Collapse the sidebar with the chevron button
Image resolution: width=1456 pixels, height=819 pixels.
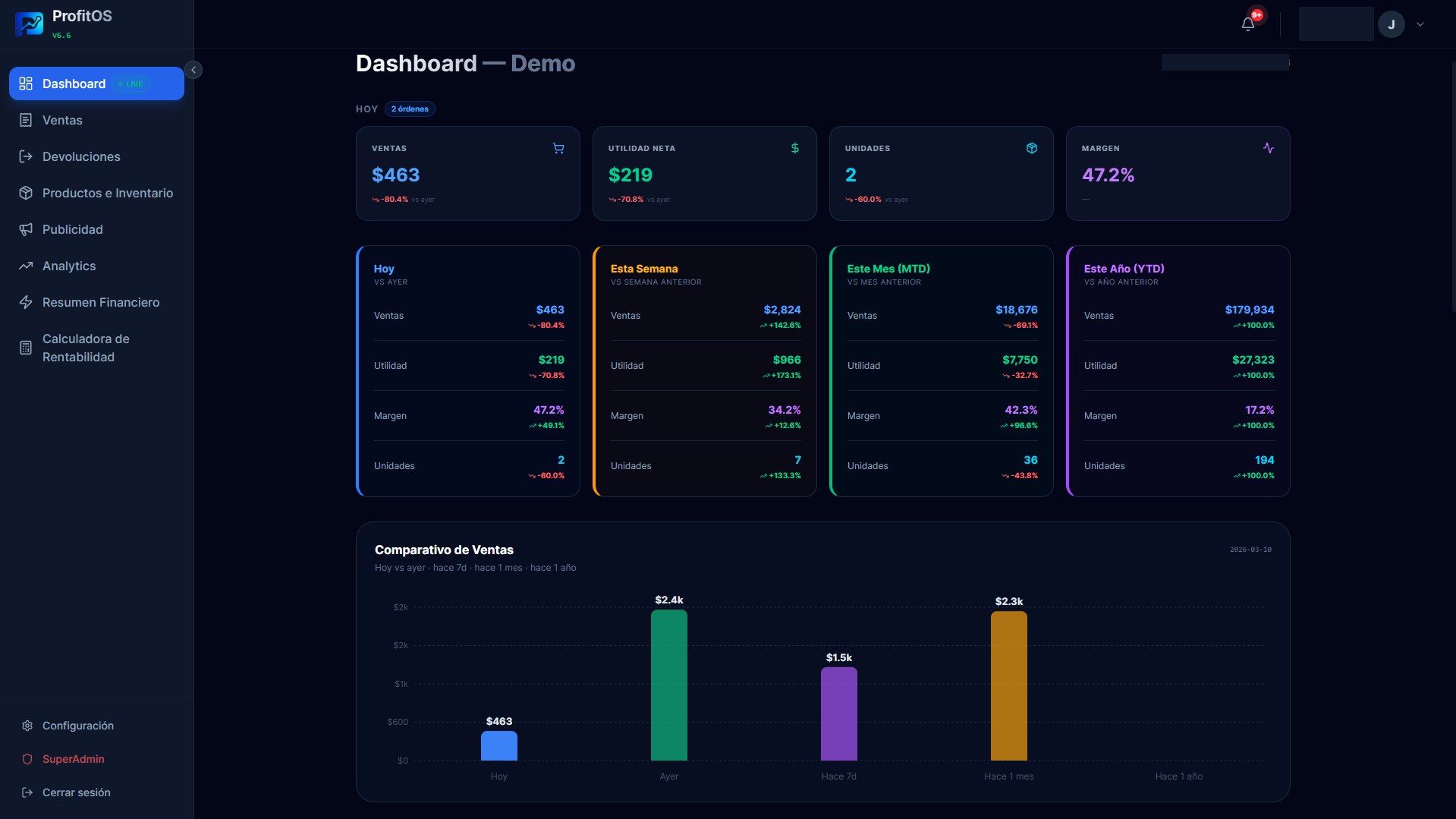click(x=193, y=70)
